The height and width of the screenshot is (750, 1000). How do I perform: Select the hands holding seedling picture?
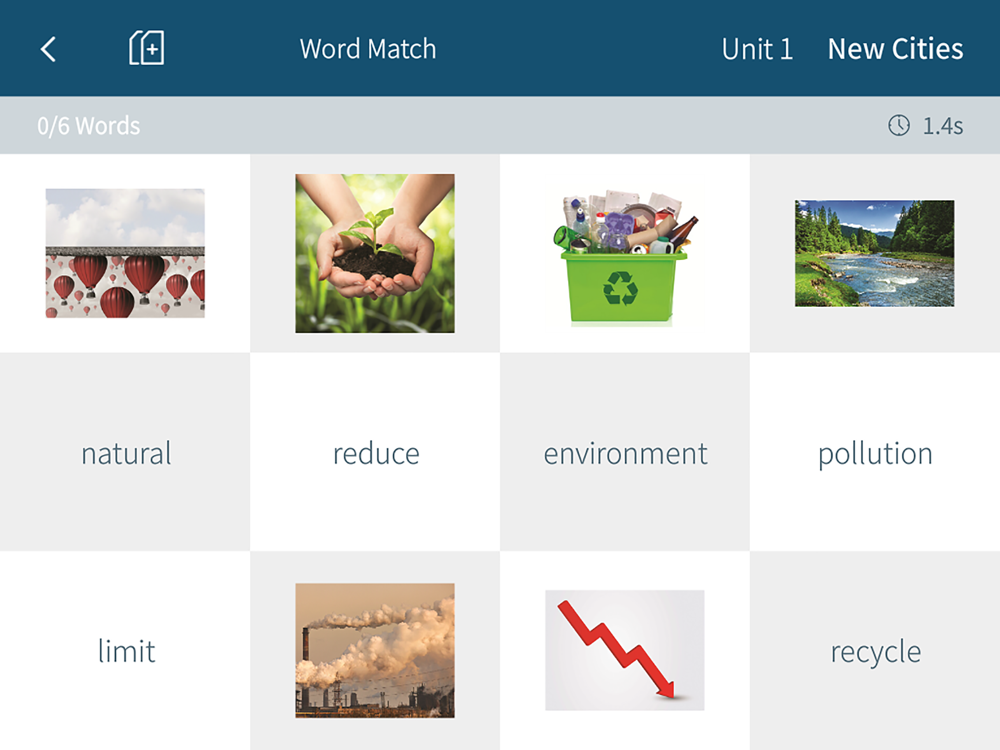(375, 253)
